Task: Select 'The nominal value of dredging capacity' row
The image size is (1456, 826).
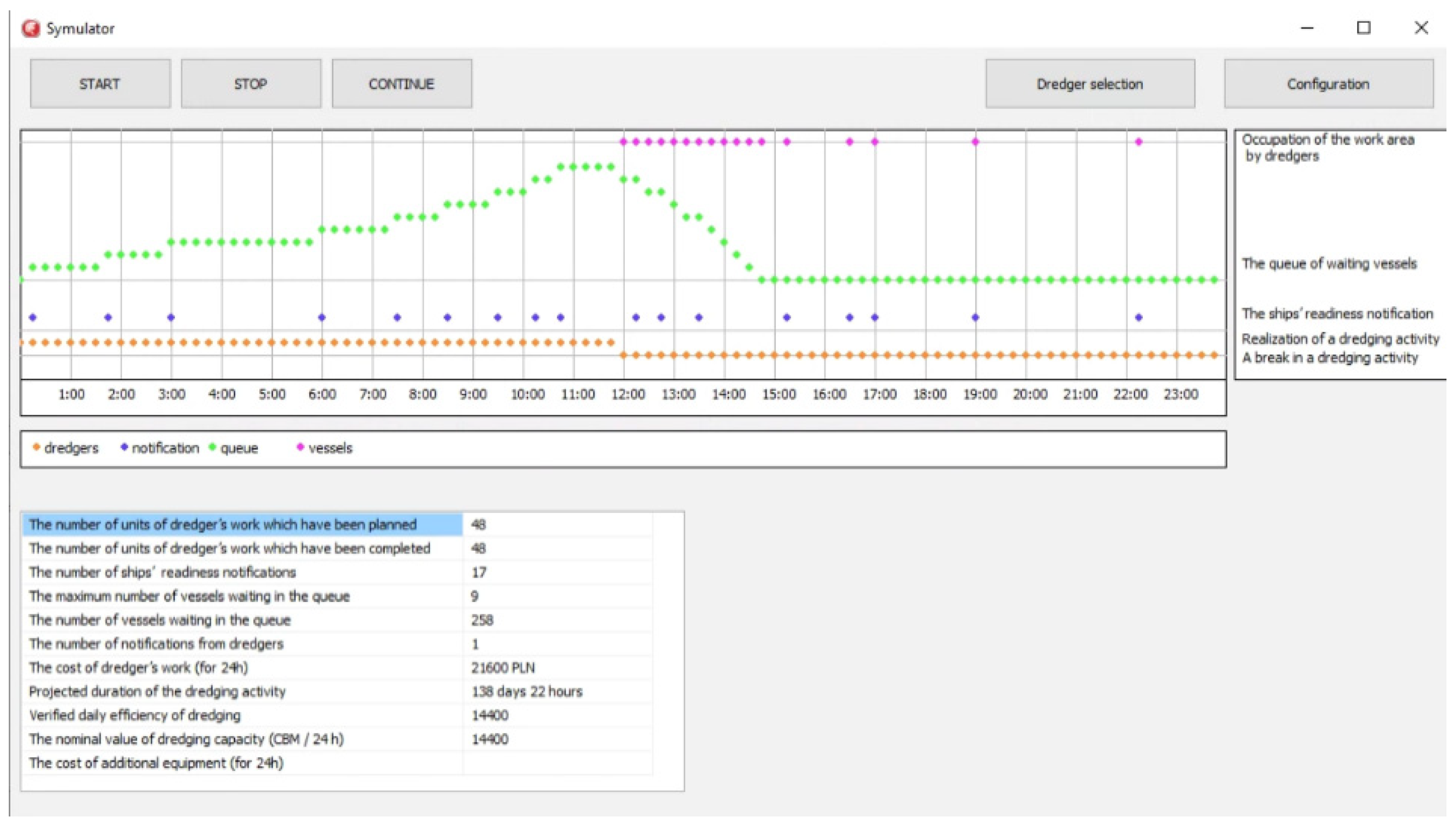Action: click(x=337, y=739)
